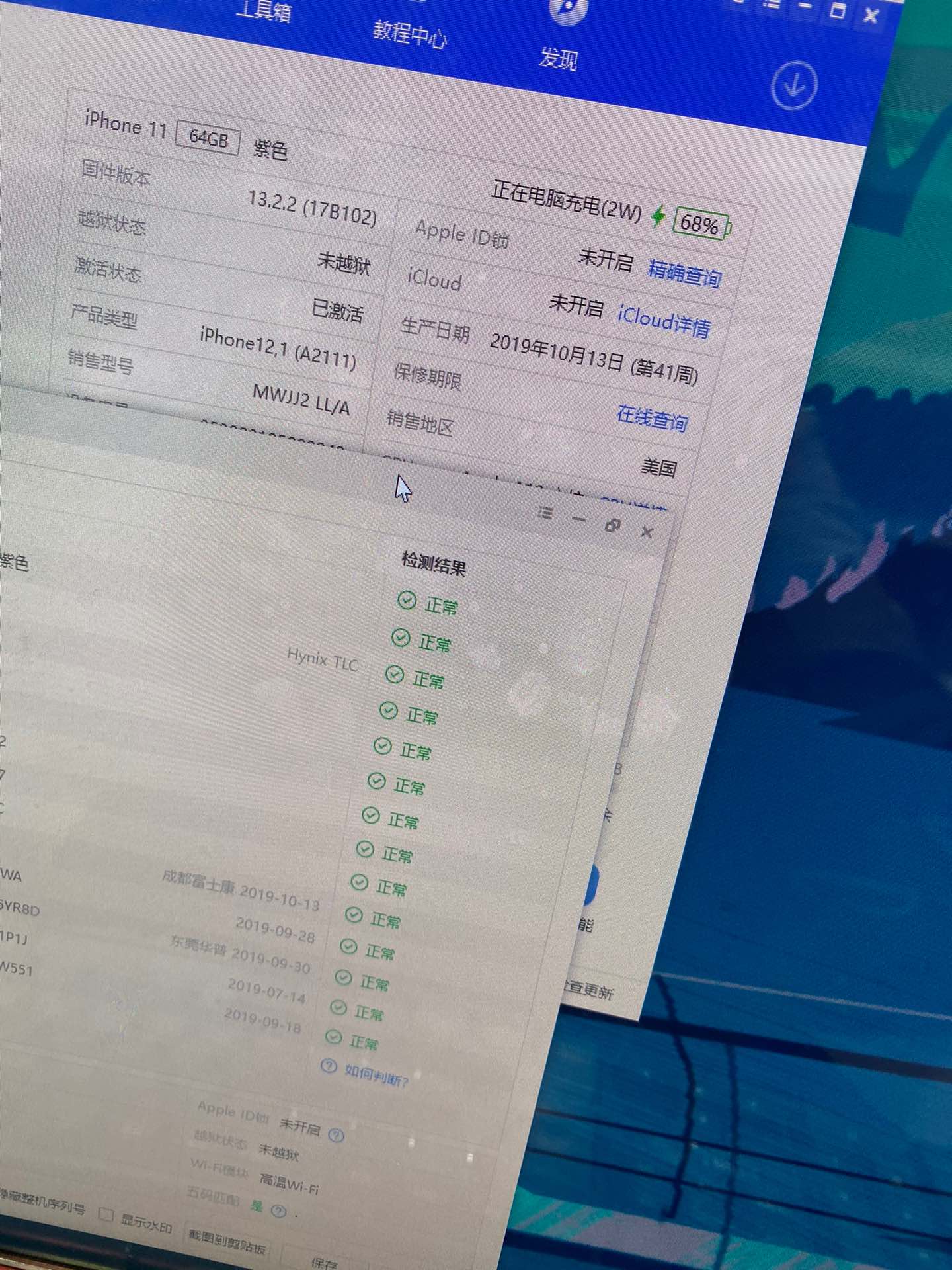The image size is (952, 1270).
Task: Open 精确查询 link for Apple ID锁
Action: (x=685, y=273)
